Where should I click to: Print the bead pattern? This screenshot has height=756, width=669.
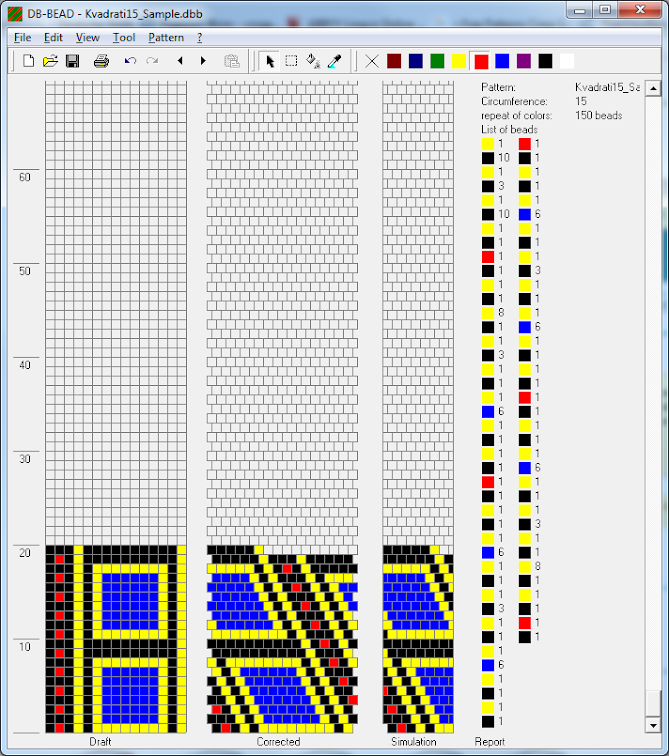point(101,61)
